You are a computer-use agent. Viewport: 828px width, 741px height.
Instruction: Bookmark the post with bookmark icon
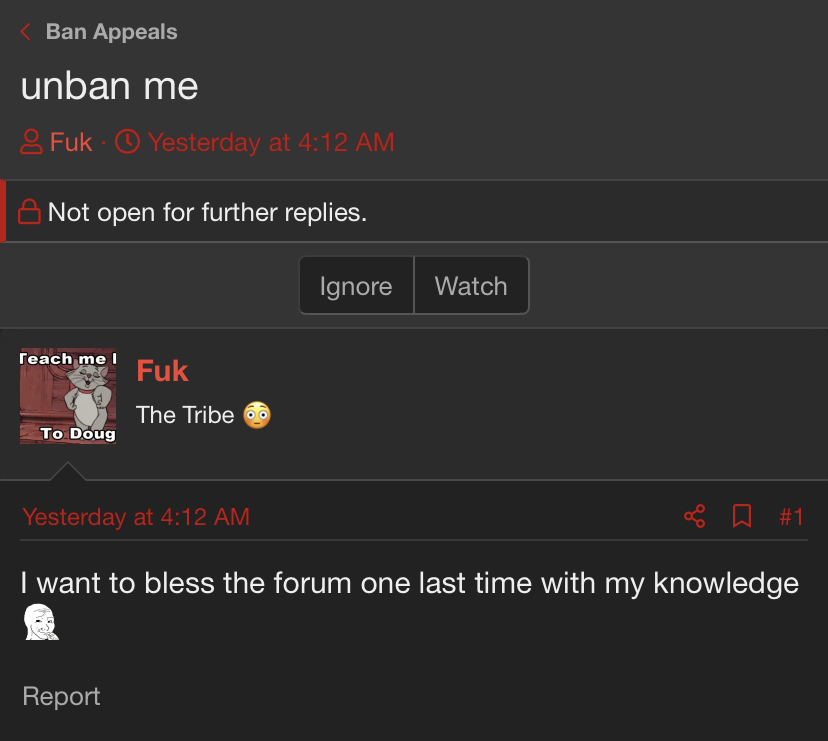[742, 516]
